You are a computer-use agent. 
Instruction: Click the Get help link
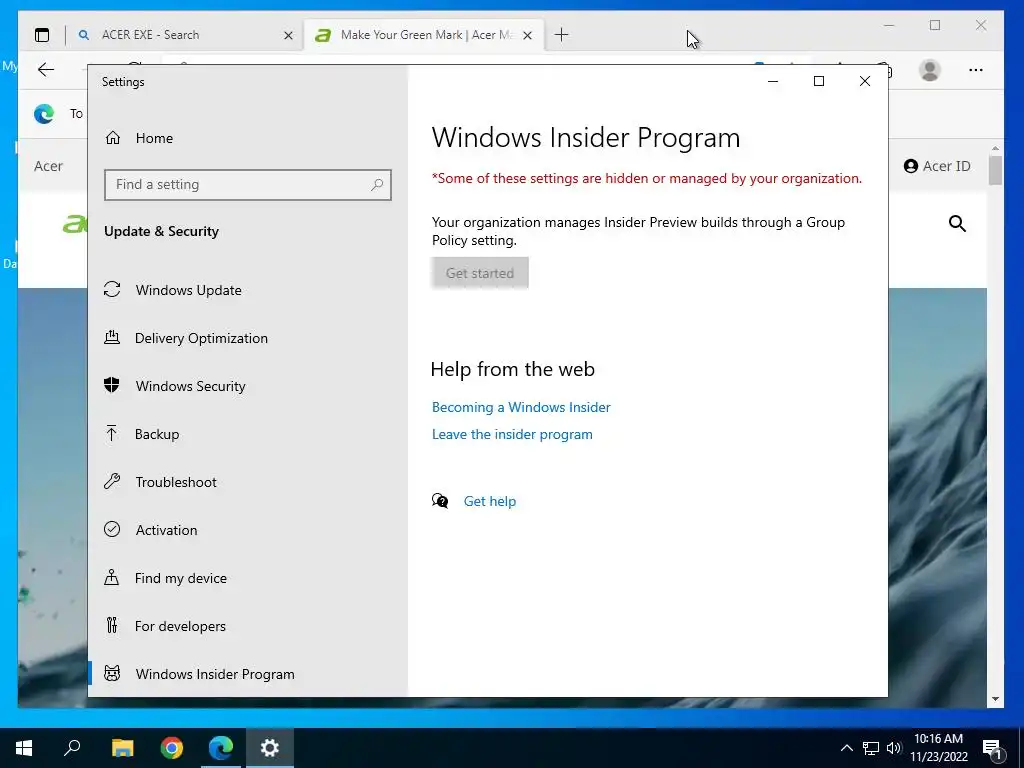click(x=490, y=501)
